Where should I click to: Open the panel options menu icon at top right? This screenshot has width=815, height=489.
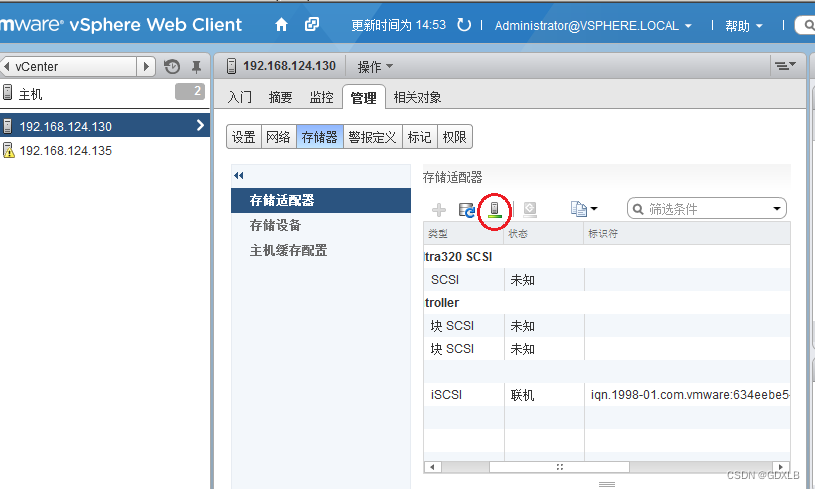785,65
